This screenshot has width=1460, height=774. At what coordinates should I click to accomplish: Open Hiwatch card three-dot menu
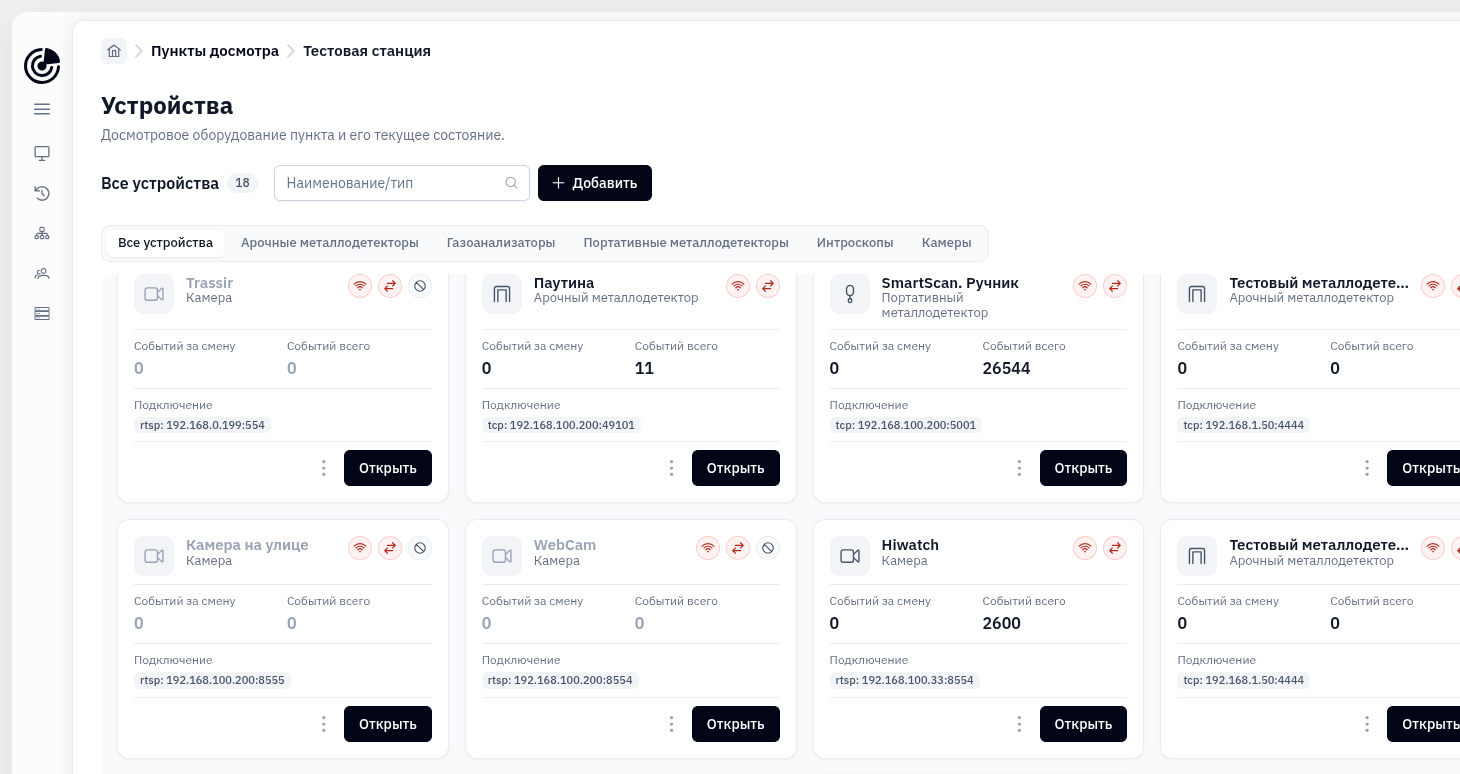tap(1019, 724)
